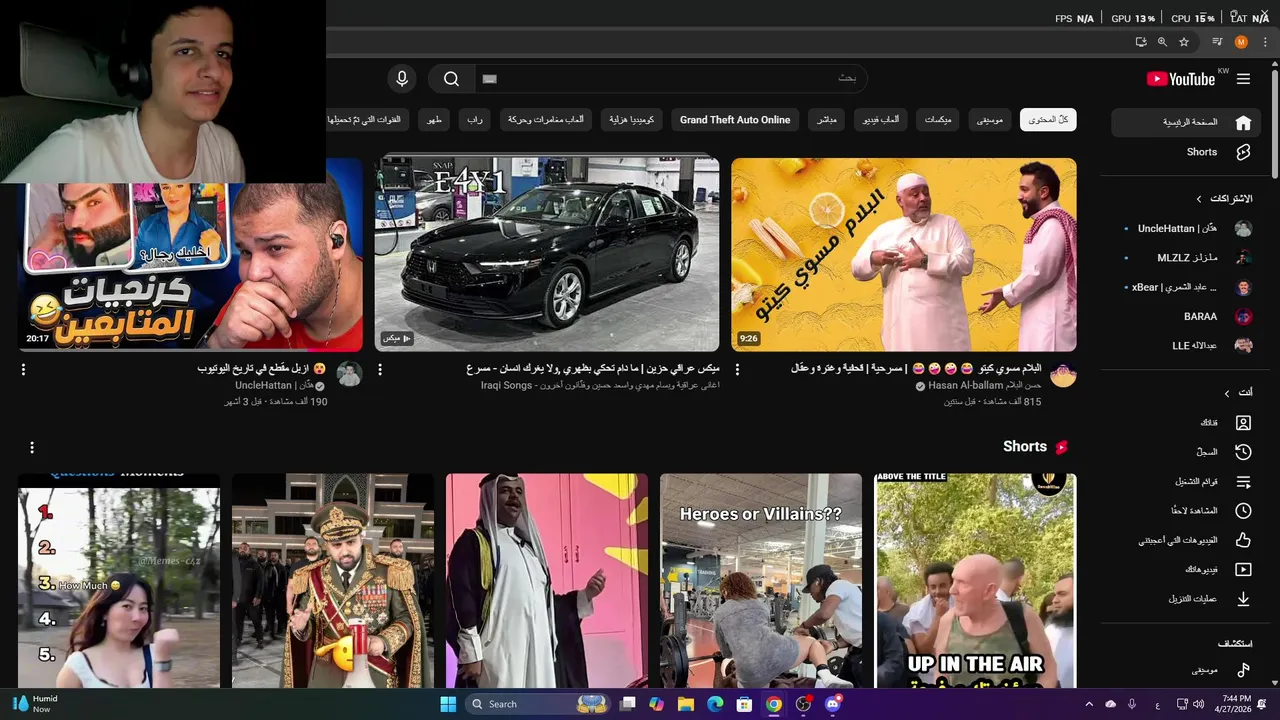
Task: Open the Windows Start menu
Action: pos(448,704)
